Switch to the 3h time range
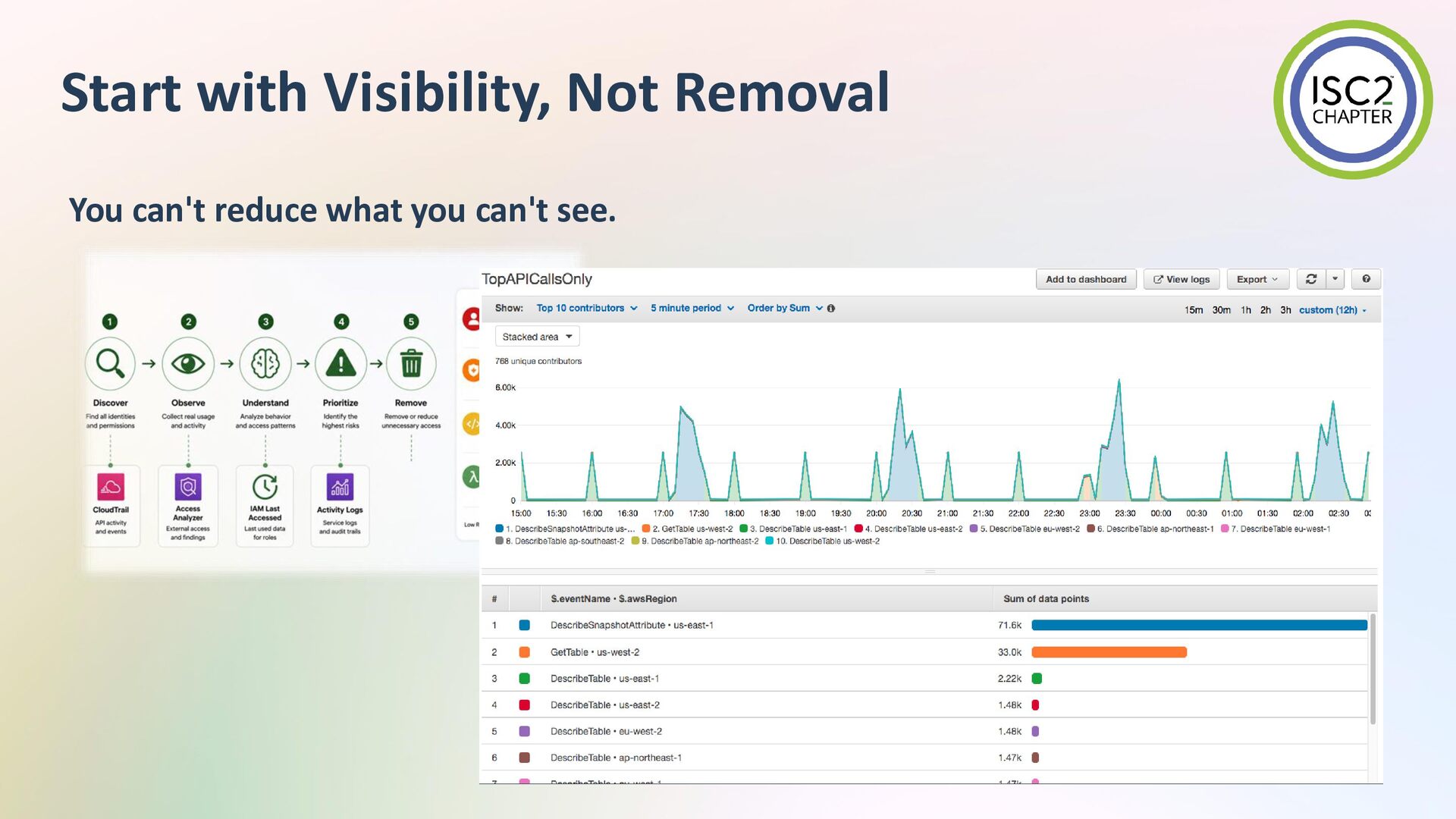 pyautogui.click(x=1285, y=310)
